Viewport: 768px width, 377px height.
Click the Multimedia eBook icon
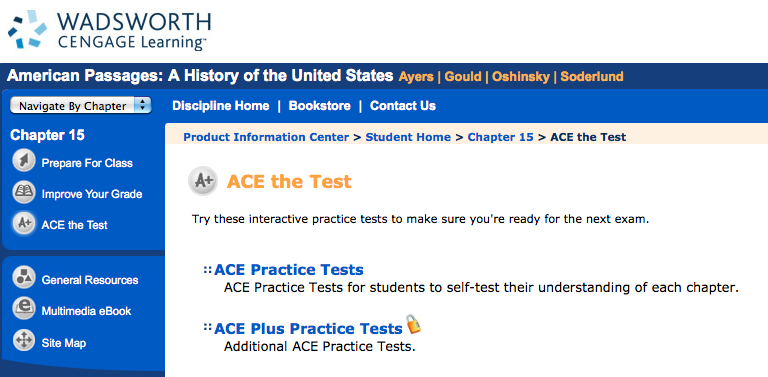24,309
